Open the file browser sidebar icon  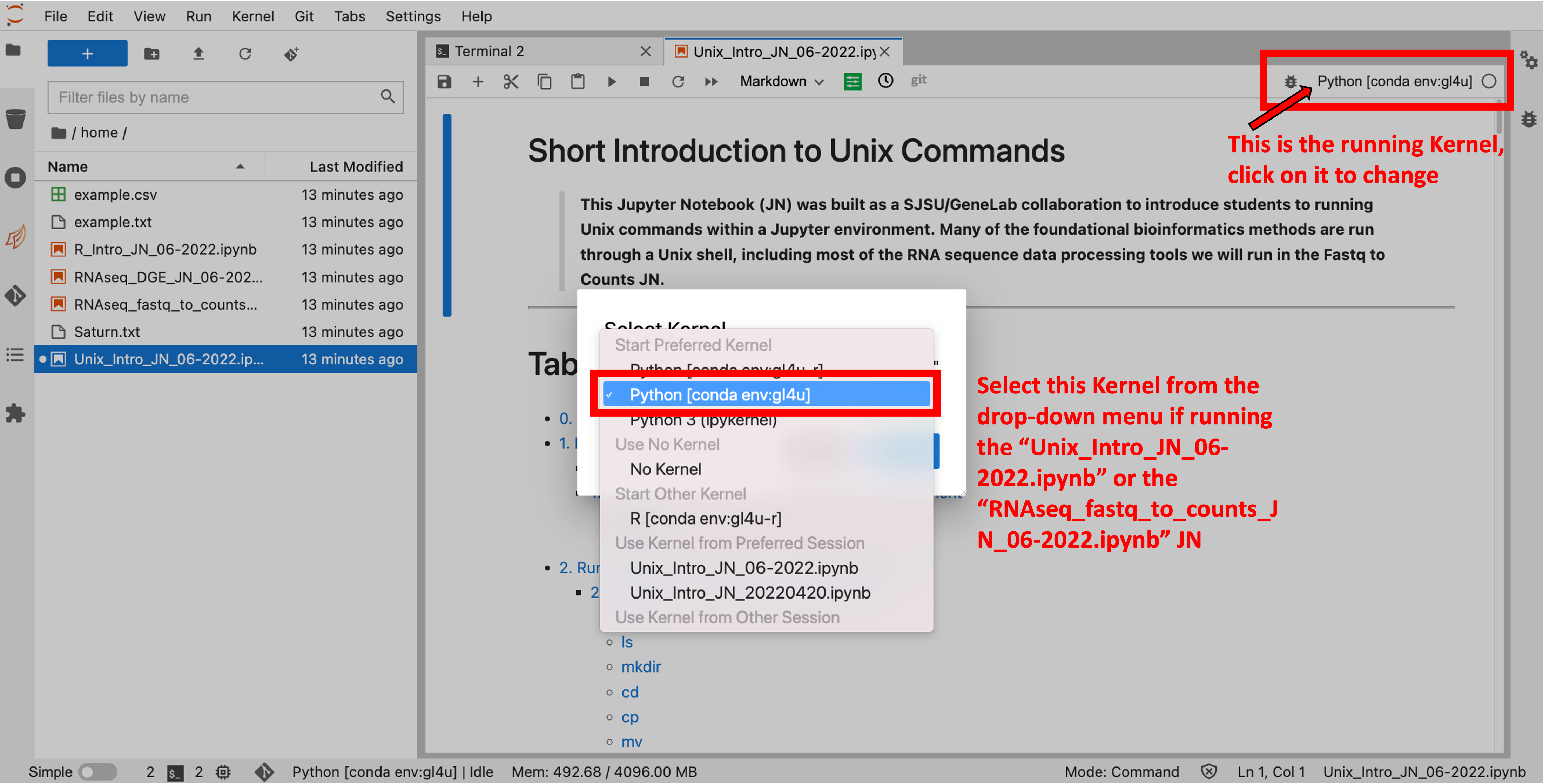tap(13, 50)
